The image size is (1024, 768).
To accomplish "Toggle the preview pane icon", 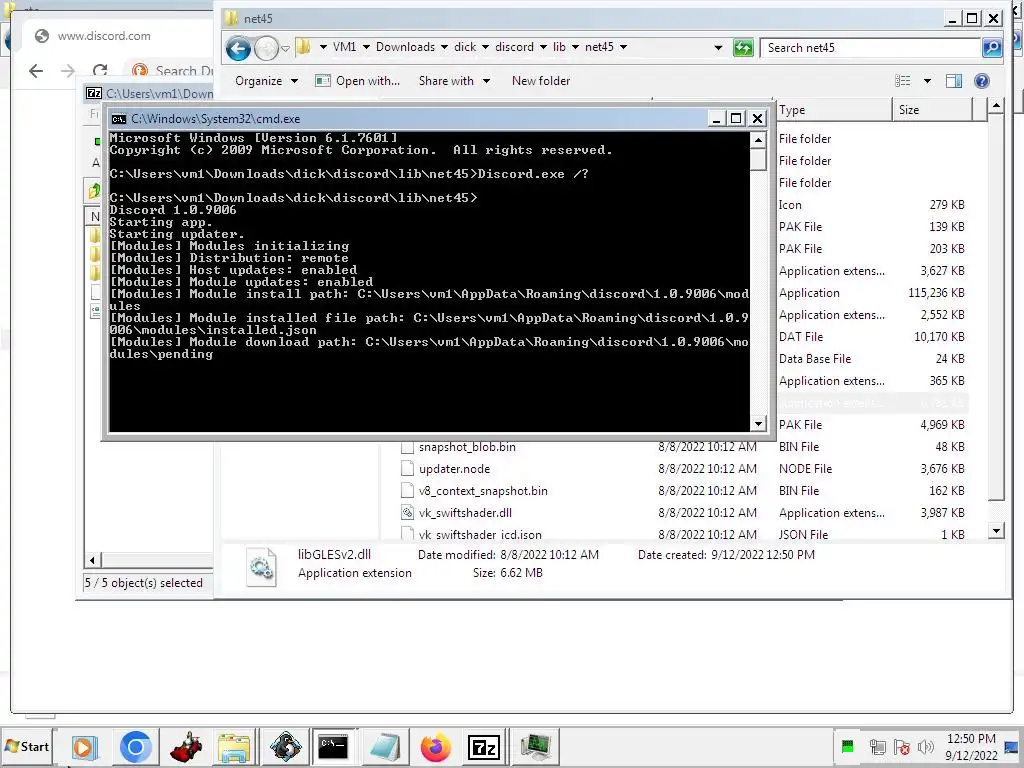I will [954, 81].
